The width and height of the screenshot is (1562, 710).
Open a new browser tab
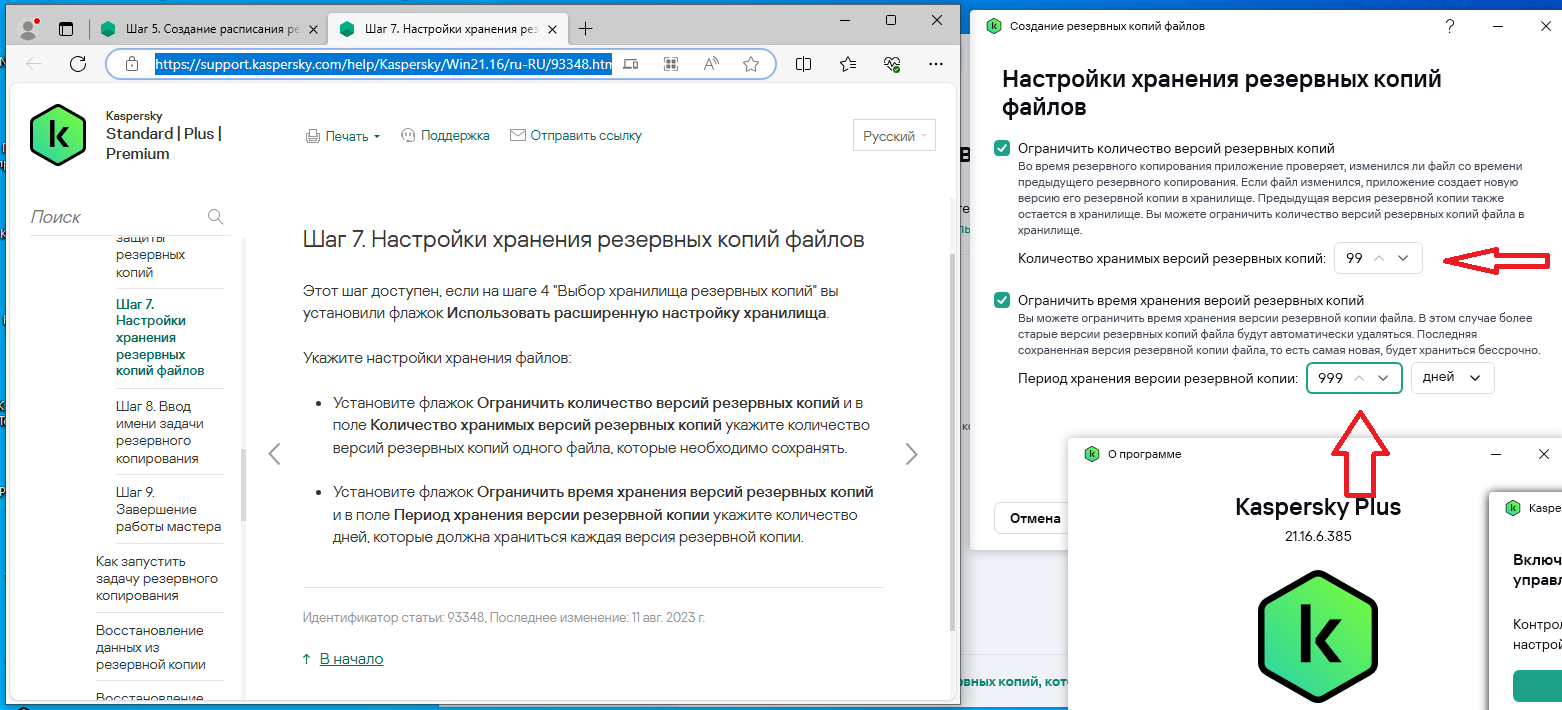tap(586, 29)
